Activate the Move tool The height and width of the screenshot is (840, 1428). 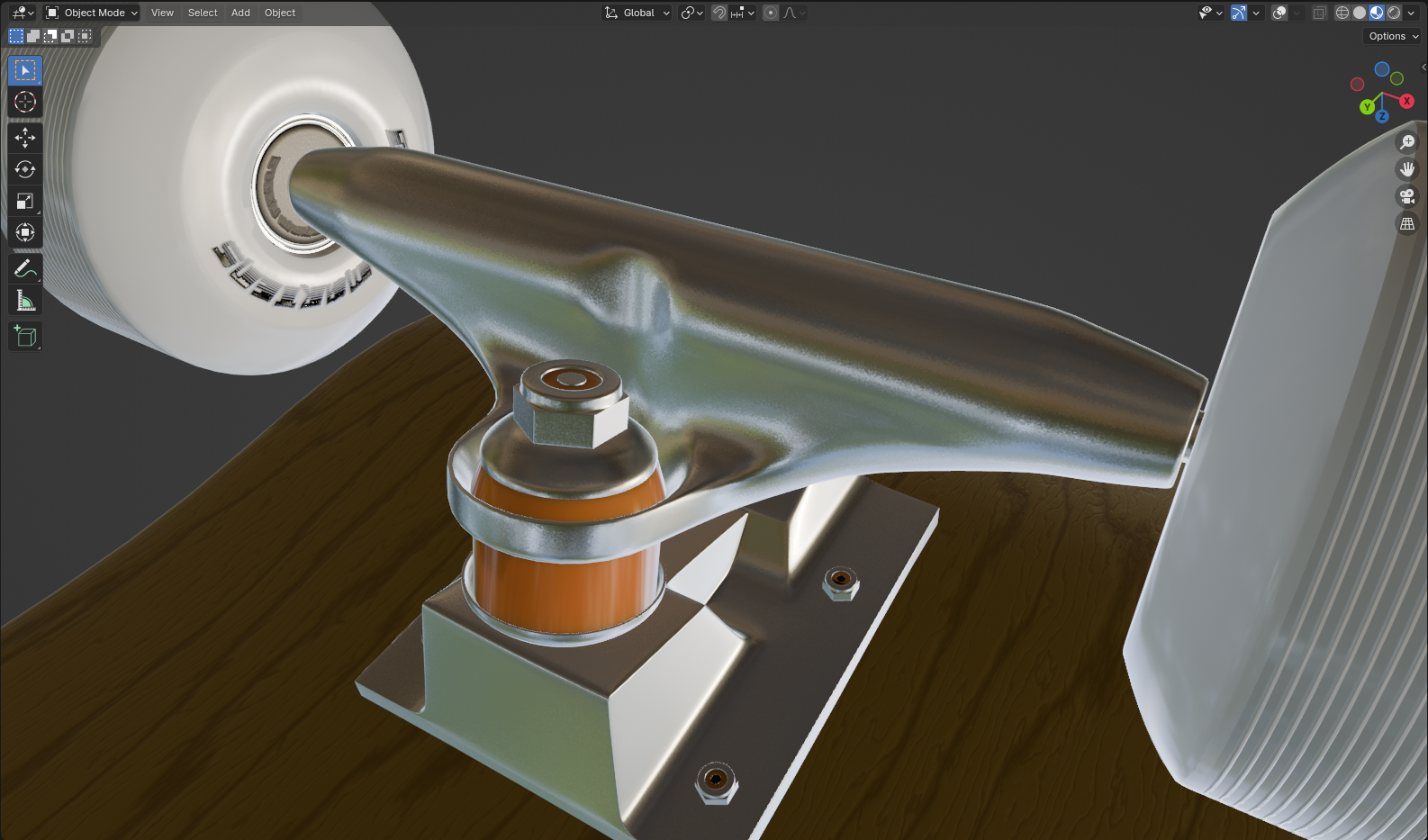pyautogui.click(x=24, y=137)
